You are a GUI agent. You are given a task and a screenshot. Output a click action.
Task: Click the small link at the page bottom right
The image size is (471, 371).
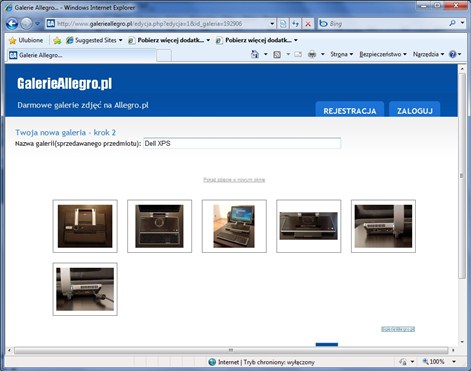coord(398,329)
